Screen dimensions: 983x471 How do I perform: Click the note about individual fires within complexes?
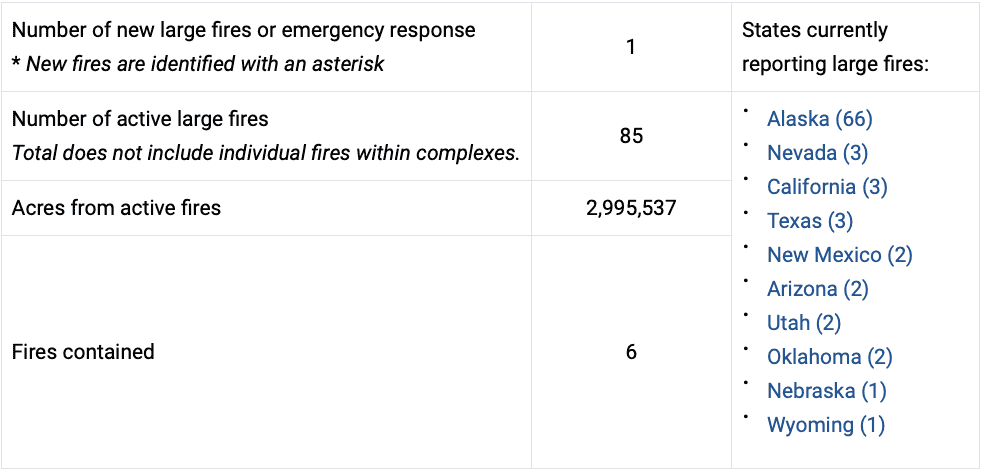tap(266, 153)
